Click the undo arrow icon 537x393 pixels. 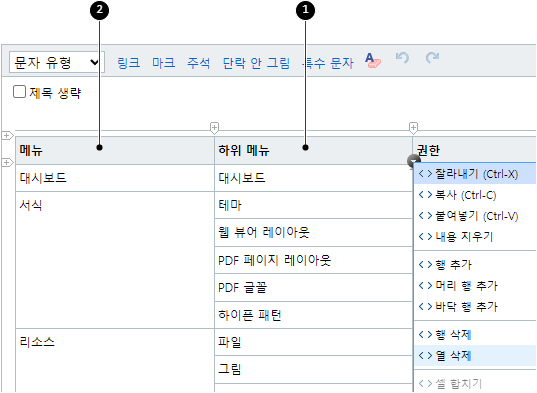(402, 58)
